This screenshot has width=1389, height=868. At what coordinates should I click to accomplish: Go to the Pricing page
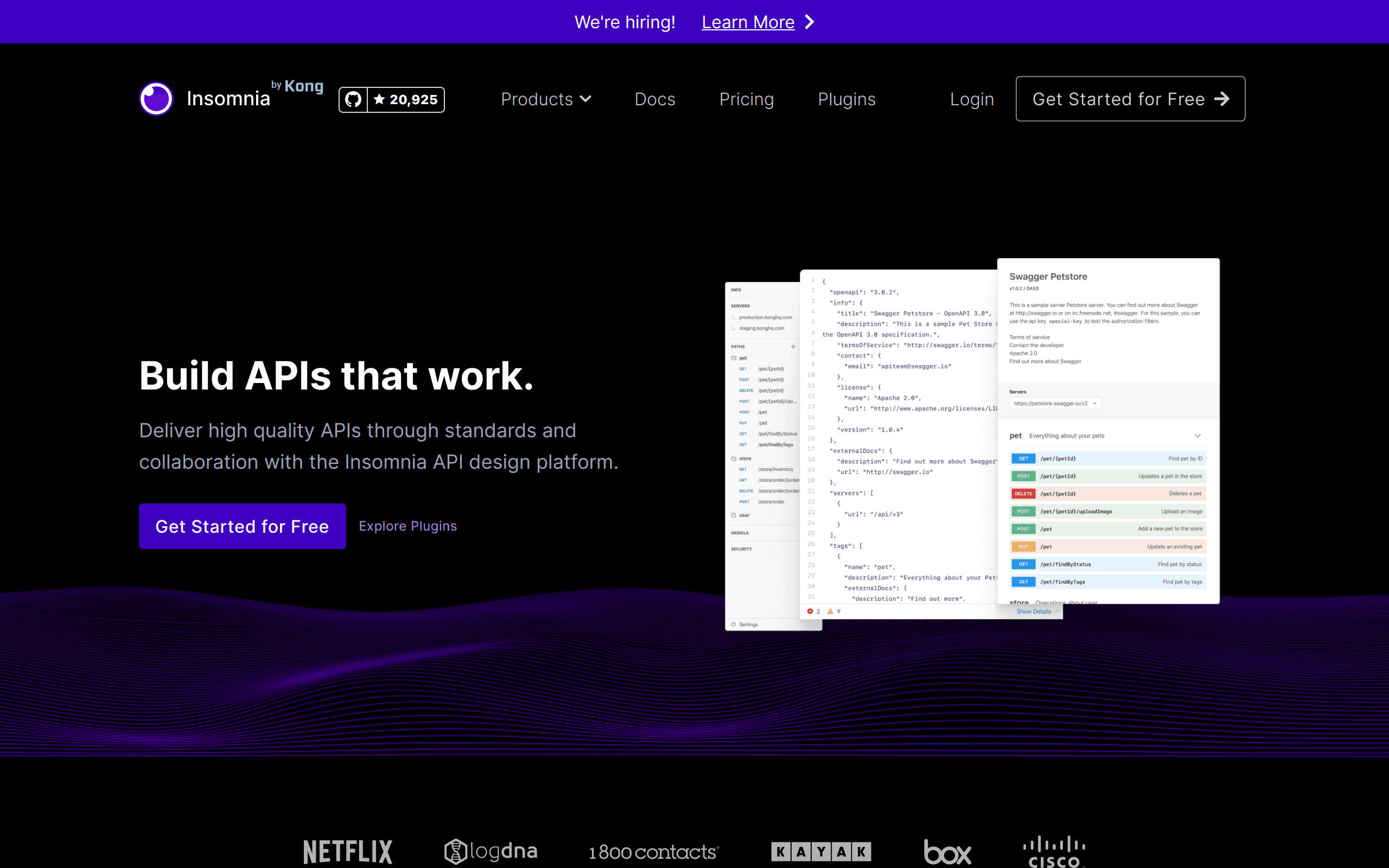coord(746,99)
